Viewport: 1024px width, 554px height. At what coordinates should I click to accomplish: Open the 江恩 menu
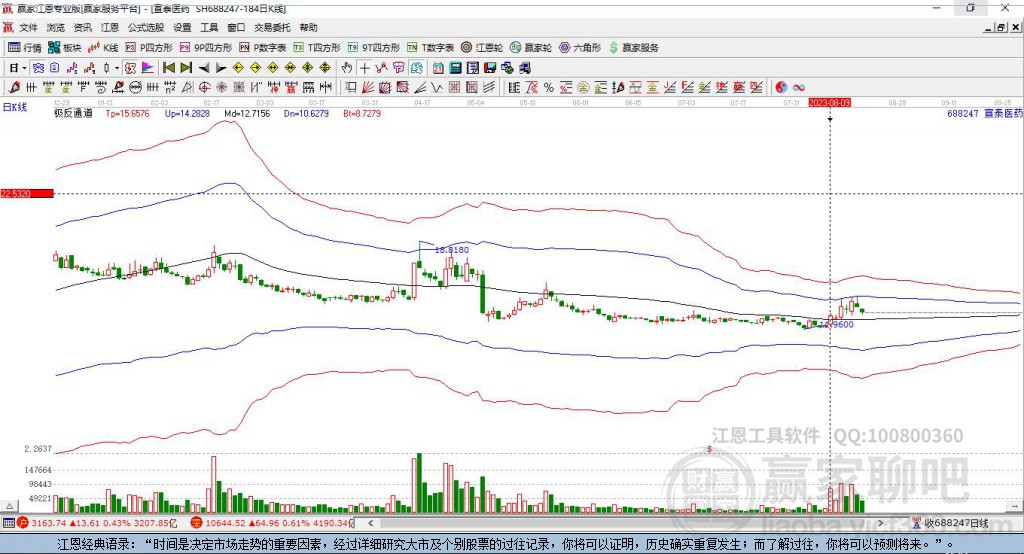pos(110,27)
